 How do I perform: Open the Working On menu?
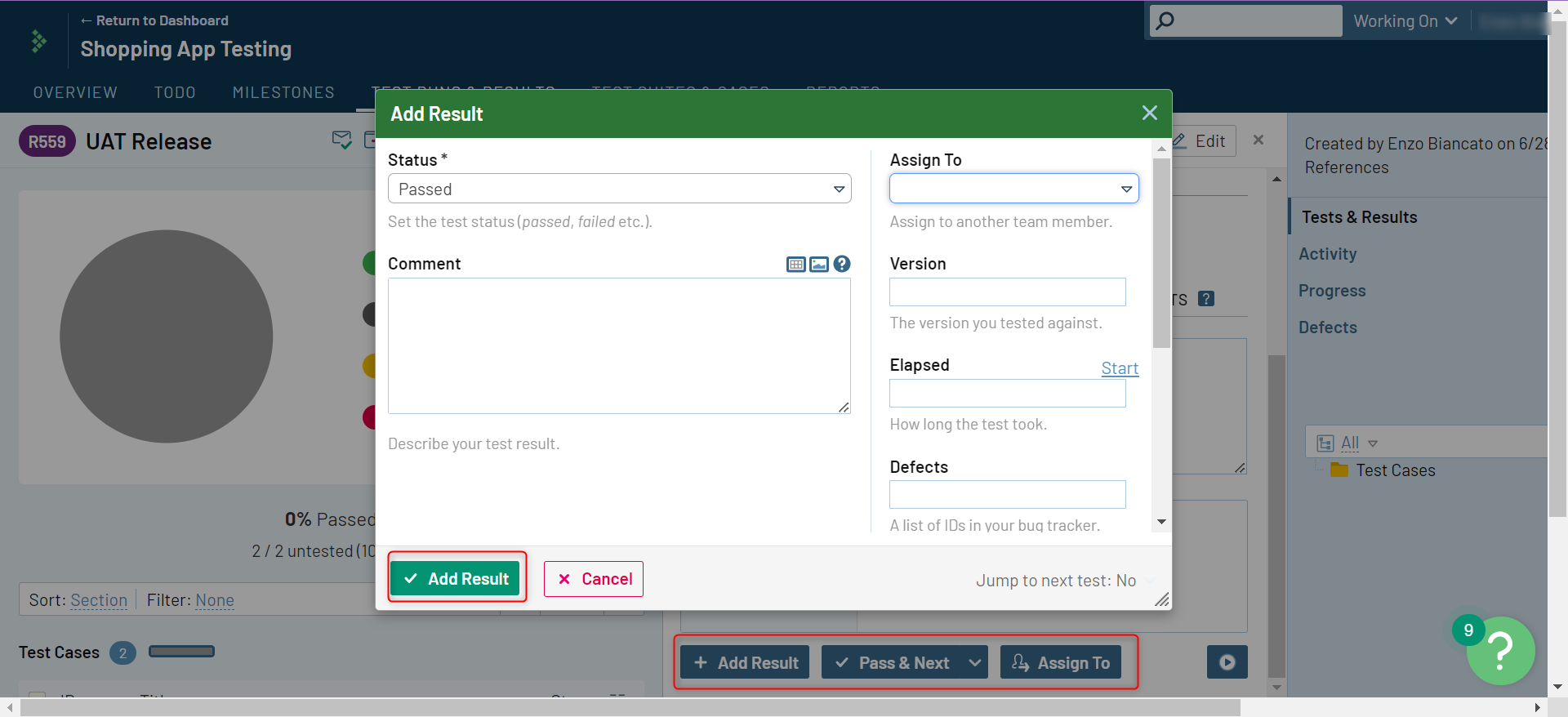[1405, 21]
